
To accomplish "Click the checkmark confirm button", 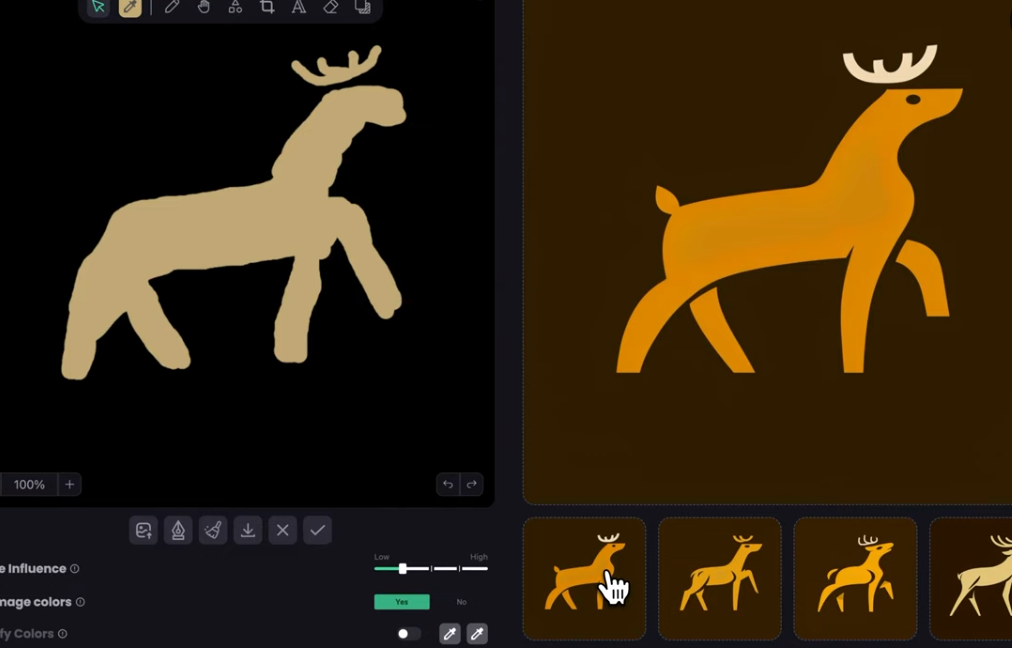I will click(317, 530).
